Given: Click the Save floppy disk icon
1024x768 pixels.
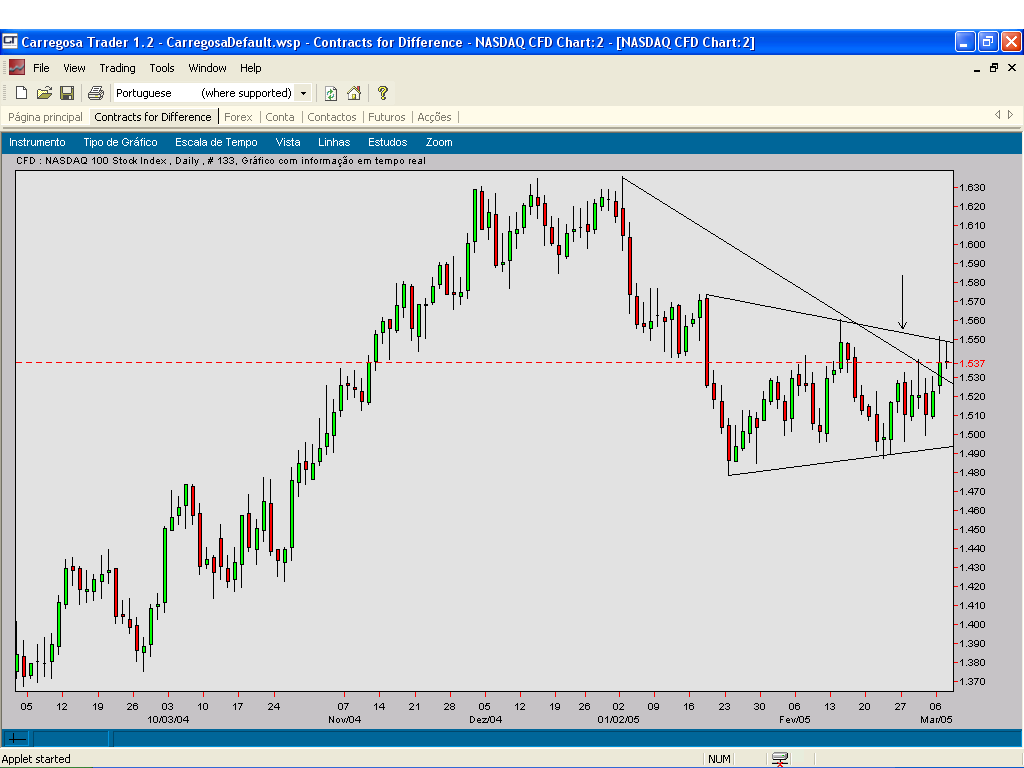Looking at the screenshot, I should point(67,93).
